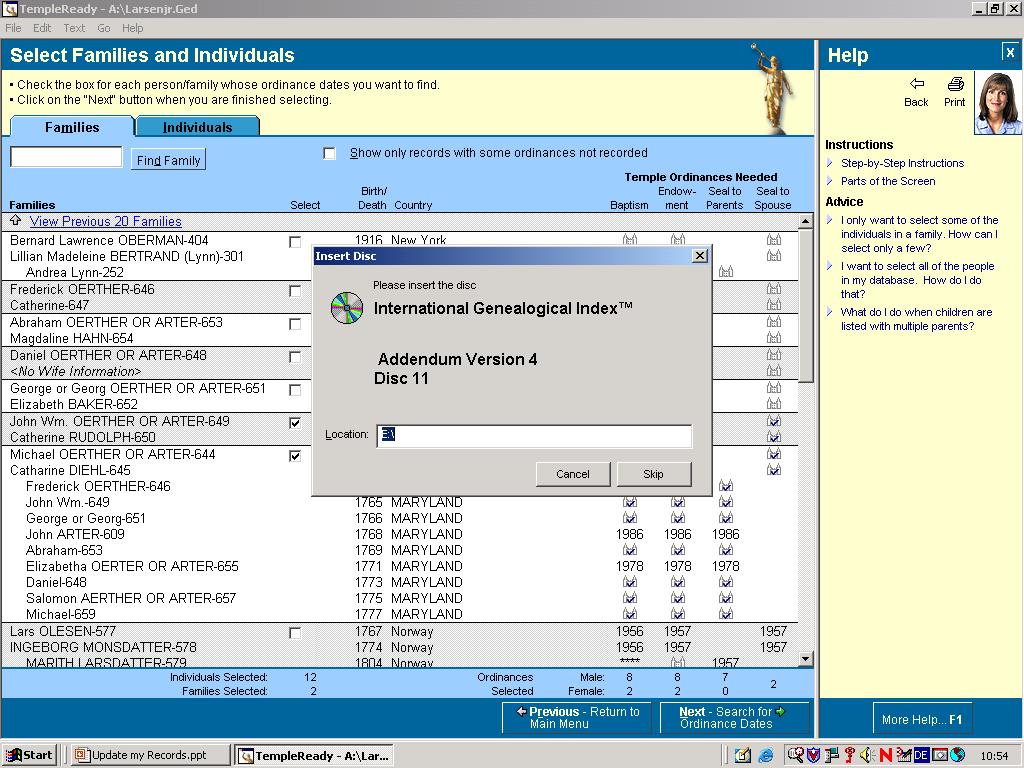Screen dimensions: 1024x768
Task: Click the Back arrow icon in Help panel
Action: coord(917,83)
